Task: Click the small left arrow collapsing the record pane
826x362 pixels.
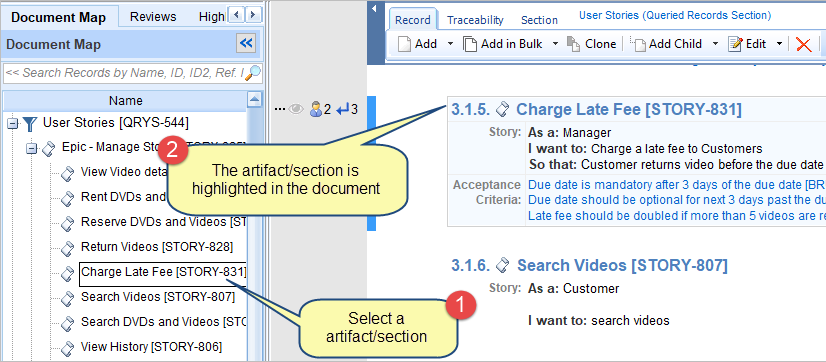Action: click(374, 9)
